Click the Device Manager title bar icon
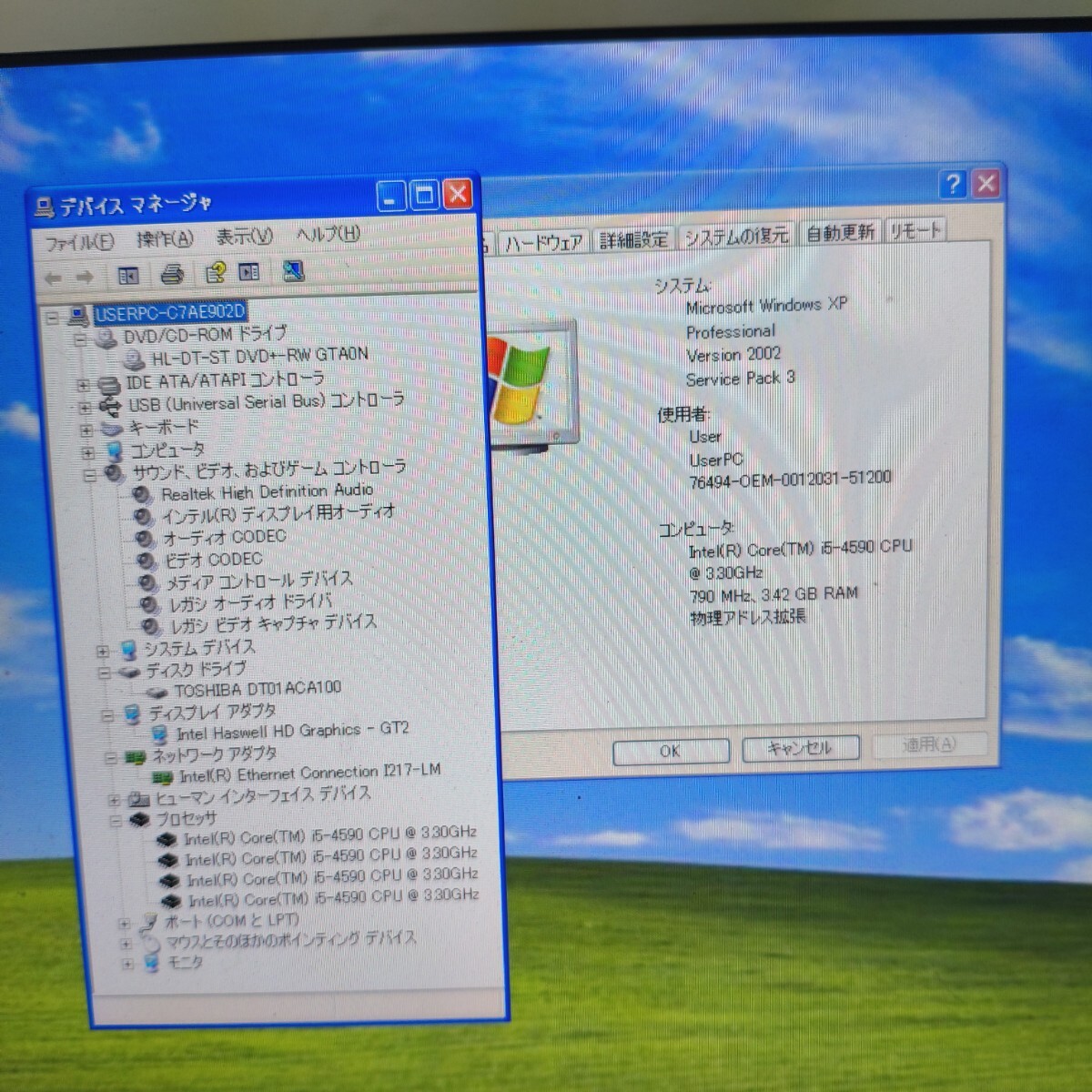Screen dimensions: 1092x1092 (x=45, y=207)
